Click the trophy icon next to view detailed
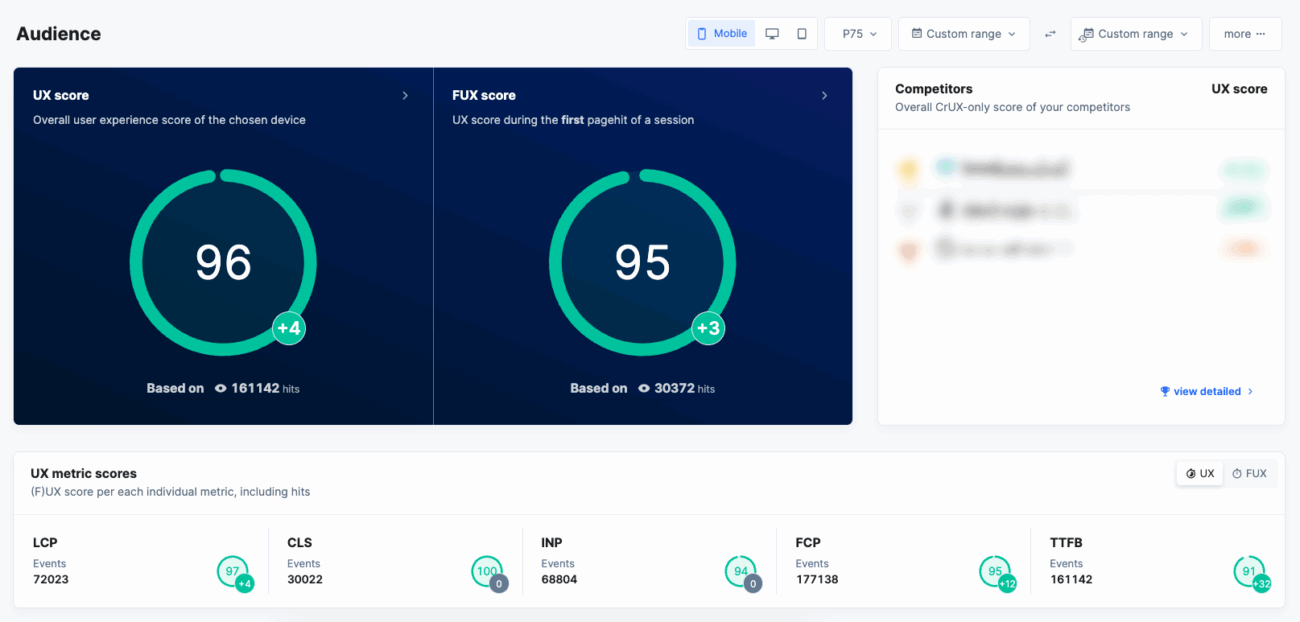This screenshot has width=1300, height=622. click(1165, 392)
